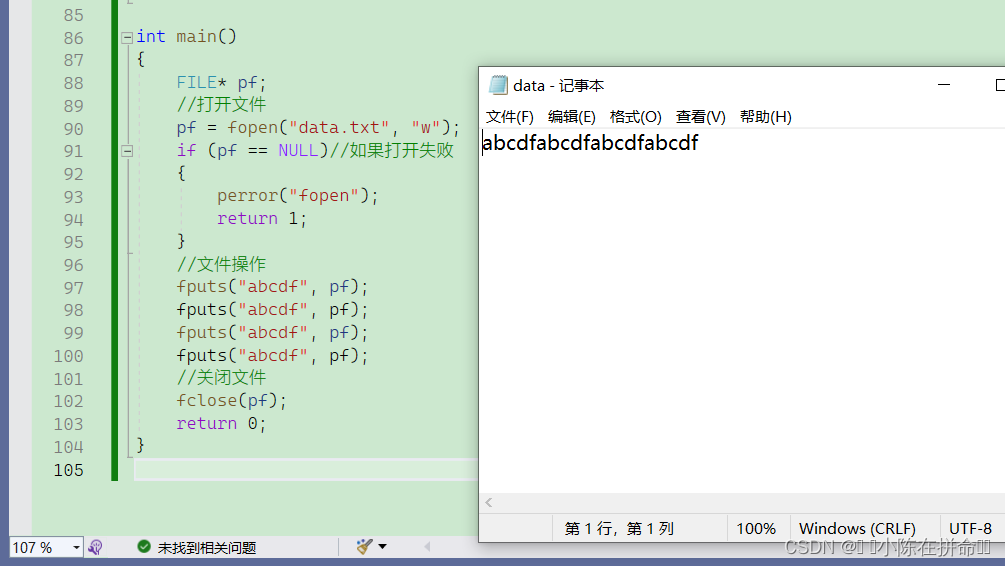Click the empty line 105 in editor
1005x566 pixels.
click(306, 470)
